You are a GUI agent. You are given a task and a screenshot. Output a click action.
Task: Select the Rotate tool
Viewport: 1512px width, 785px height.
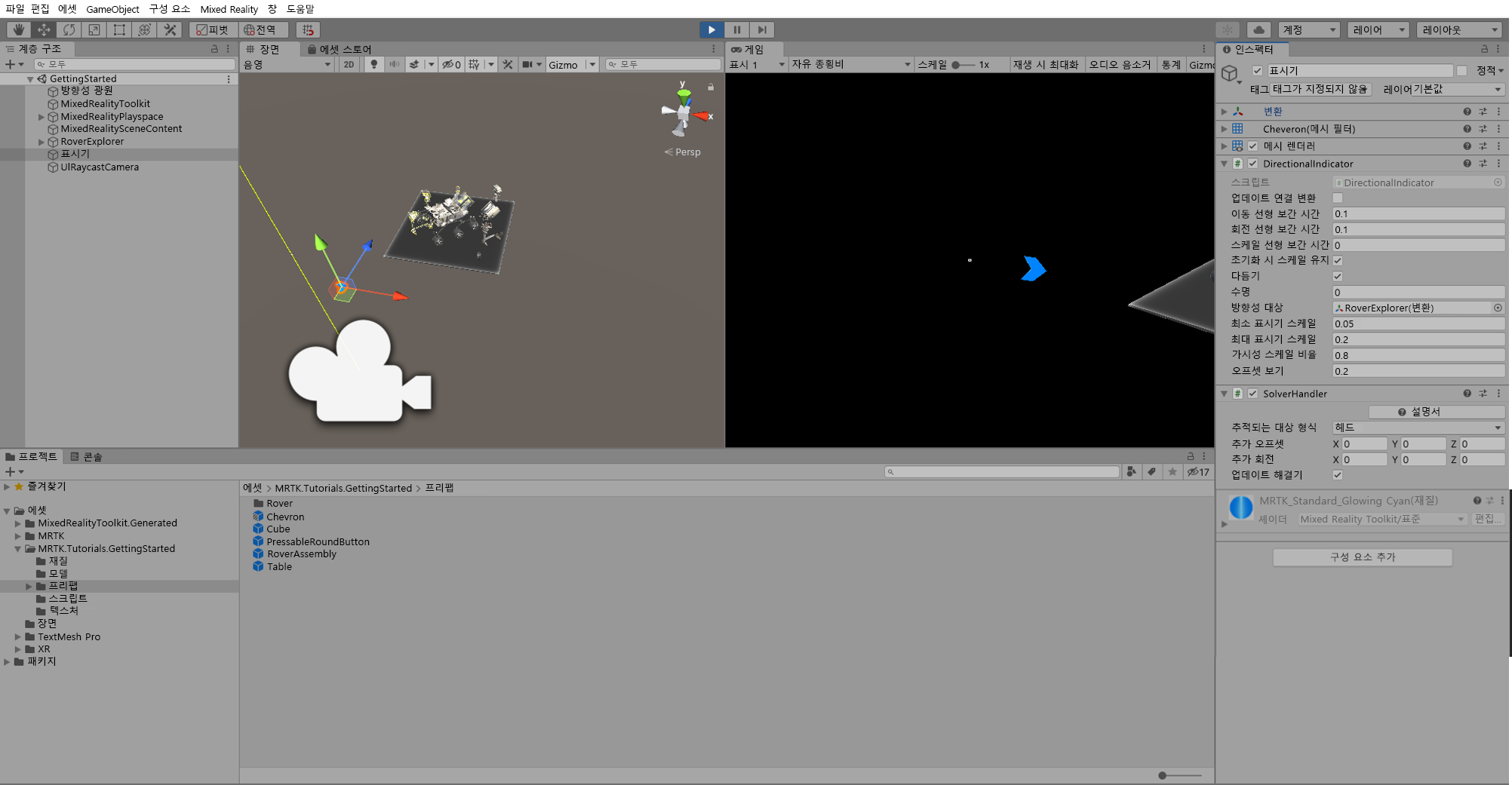[x=69, y=29]
